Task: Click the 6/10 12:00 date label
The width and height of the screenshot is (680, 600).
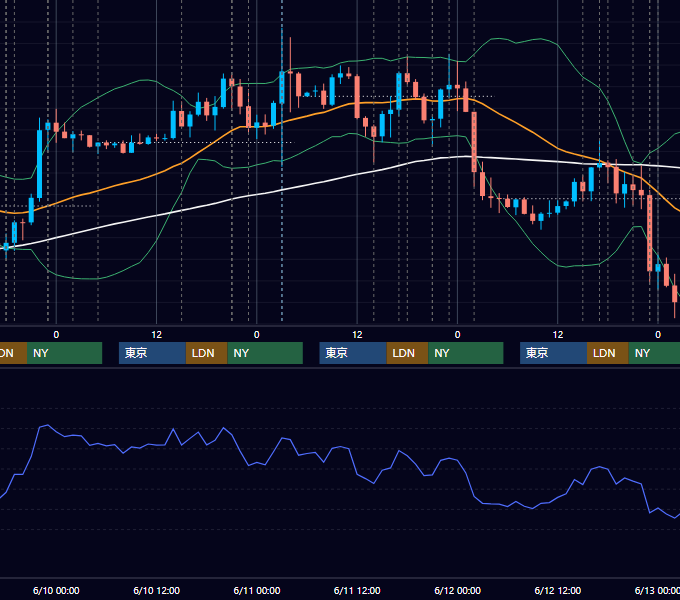Action: click(x=157, y=590)
